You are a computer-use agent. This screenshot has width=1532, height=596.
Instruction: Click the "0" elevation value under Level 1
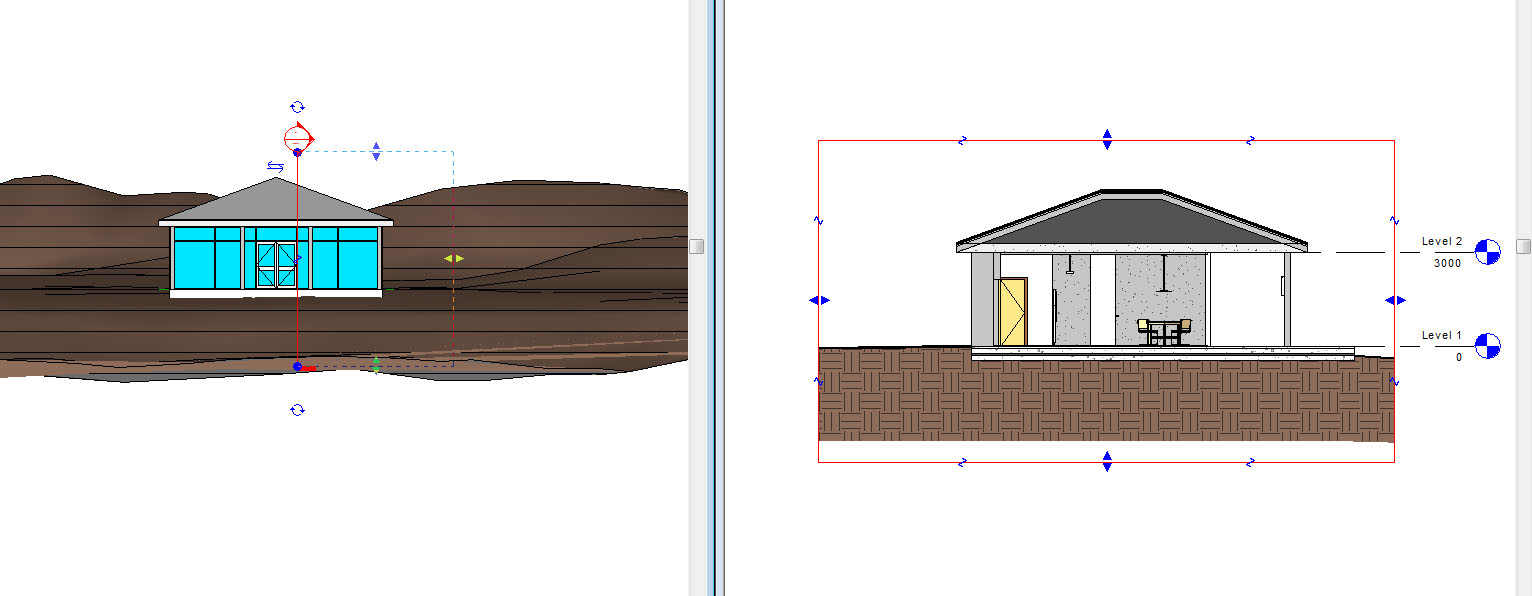(1459, 357)
